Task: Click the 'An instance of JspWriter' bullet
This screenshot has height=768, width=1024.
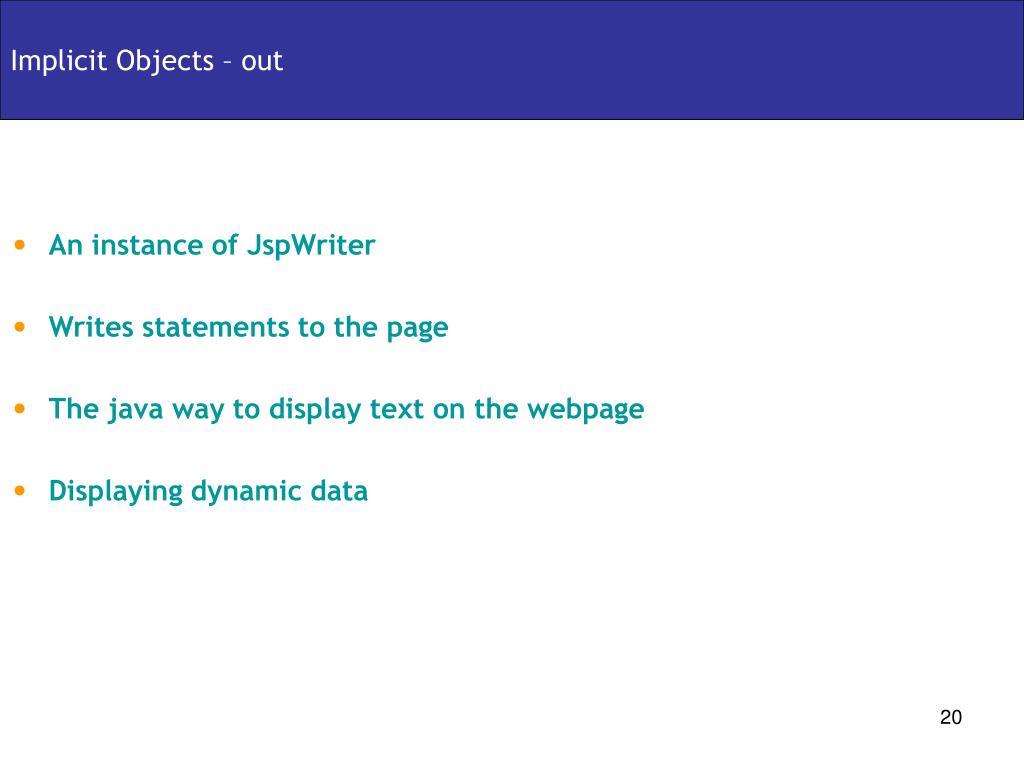Action: click(x=212, y=246)
